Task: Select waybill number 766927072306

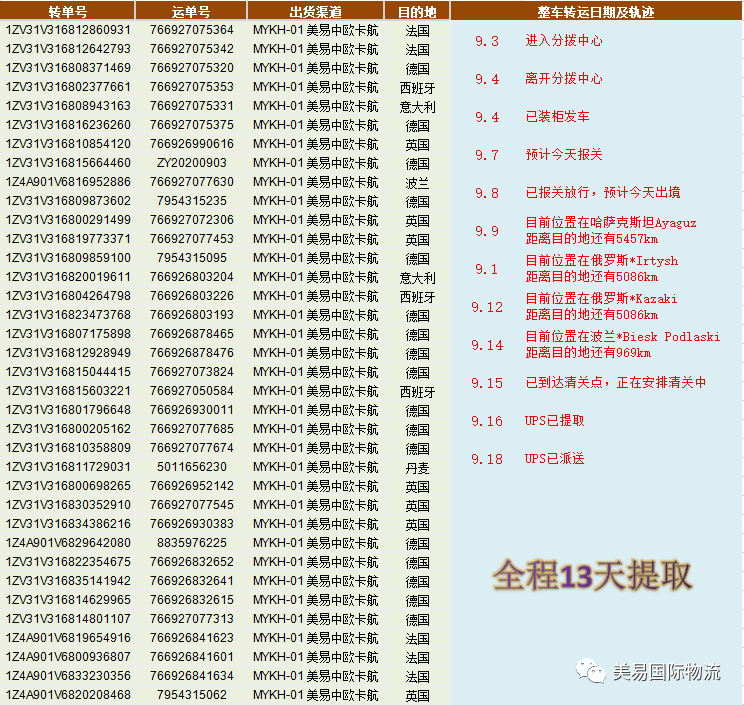Action: [x=192, y=220]
